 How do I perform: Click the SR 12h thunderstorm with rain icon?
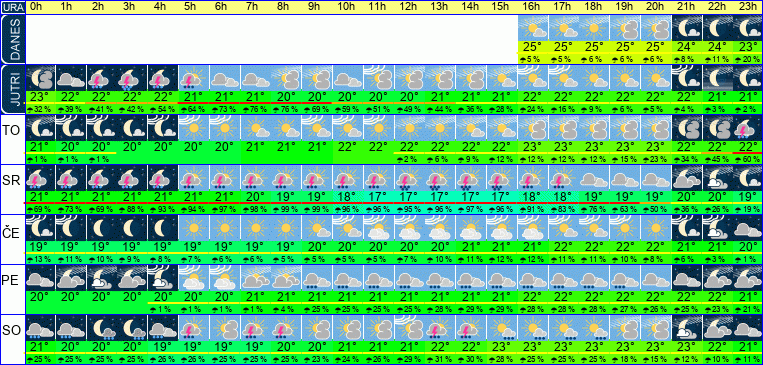[409, 178]
